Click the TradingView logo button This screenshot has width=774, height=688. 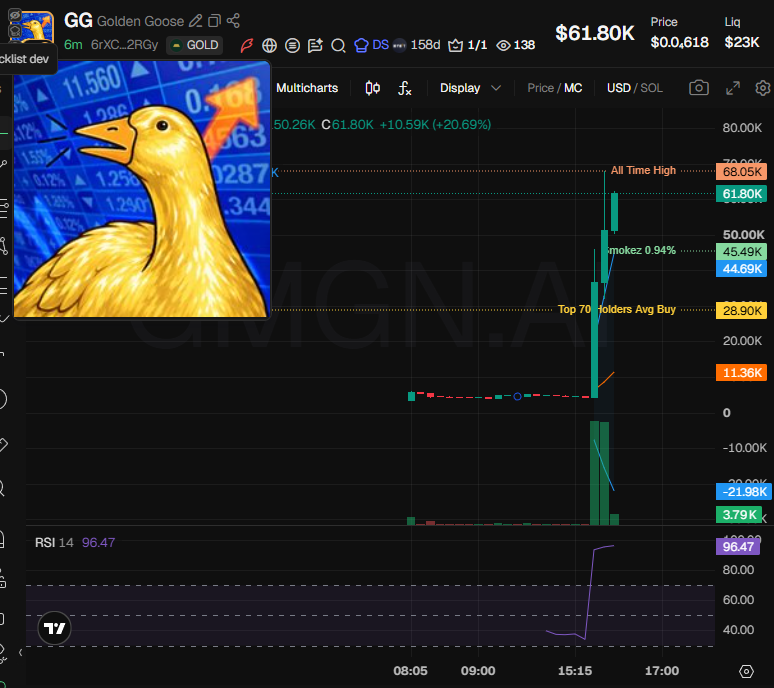click(55, 628)
